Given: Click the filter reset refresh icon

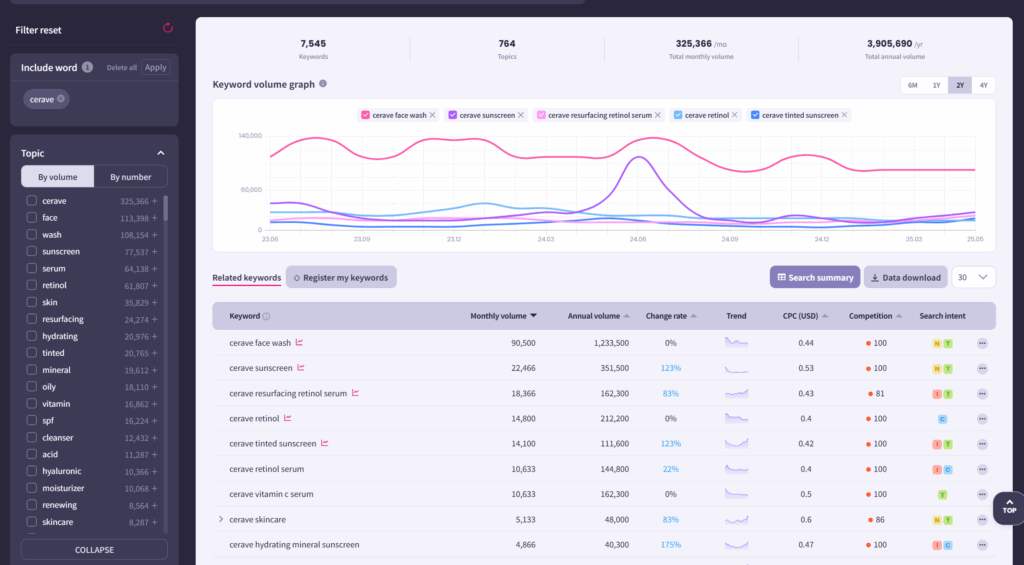Looking at the screenshot, I should pyautogui.click(x=168, y=29).
